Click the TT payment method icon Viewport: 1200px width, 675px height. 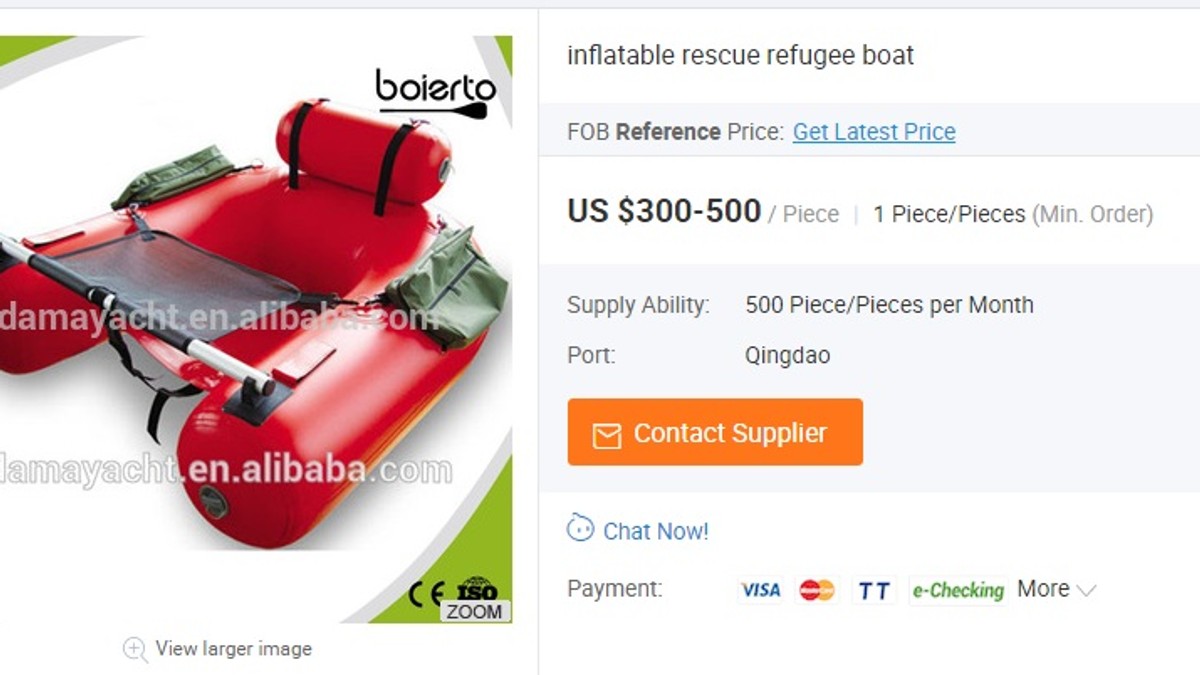[x=873, y=590]
